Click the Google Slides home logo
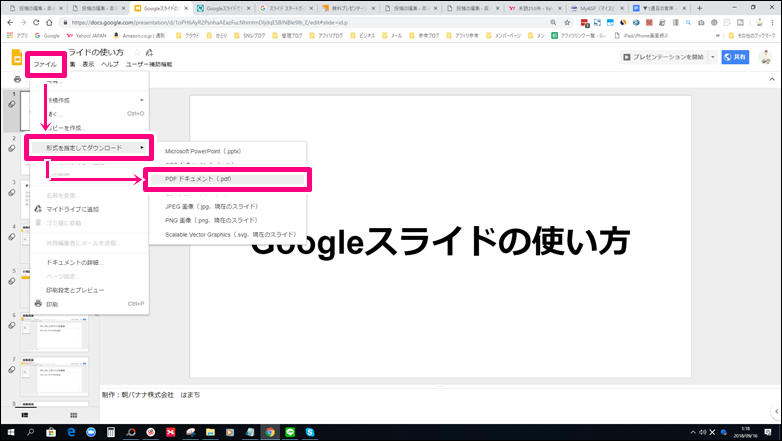Image resolution: width=782 pixels, height=441 pixels. click(16, 57)
